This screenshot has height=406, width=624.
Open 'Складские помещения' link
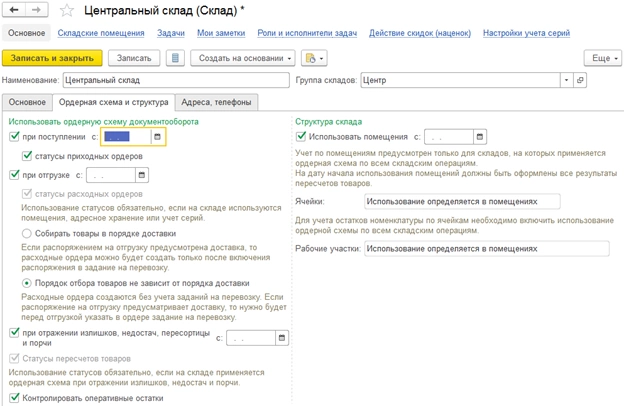[101, 33]
